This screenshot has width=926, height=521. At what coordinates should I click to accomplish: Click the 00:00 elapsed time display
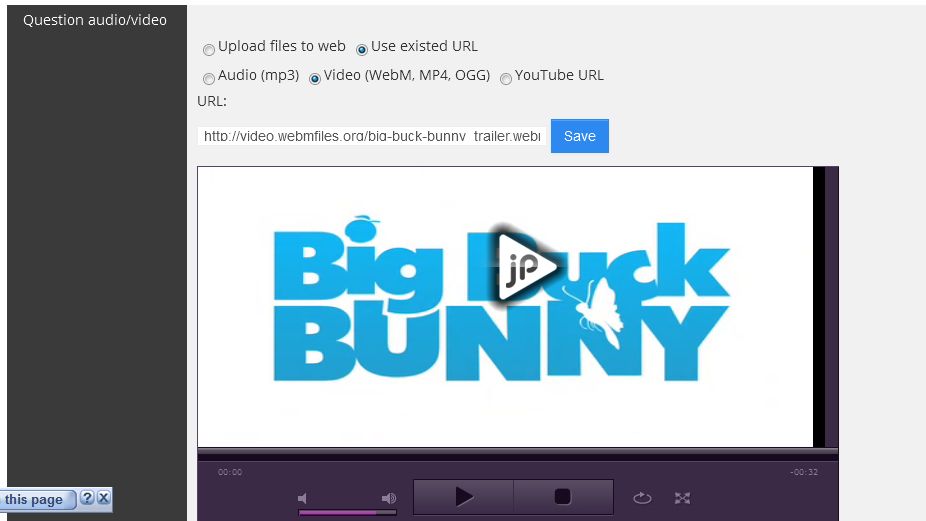click(x=230, y=472)
